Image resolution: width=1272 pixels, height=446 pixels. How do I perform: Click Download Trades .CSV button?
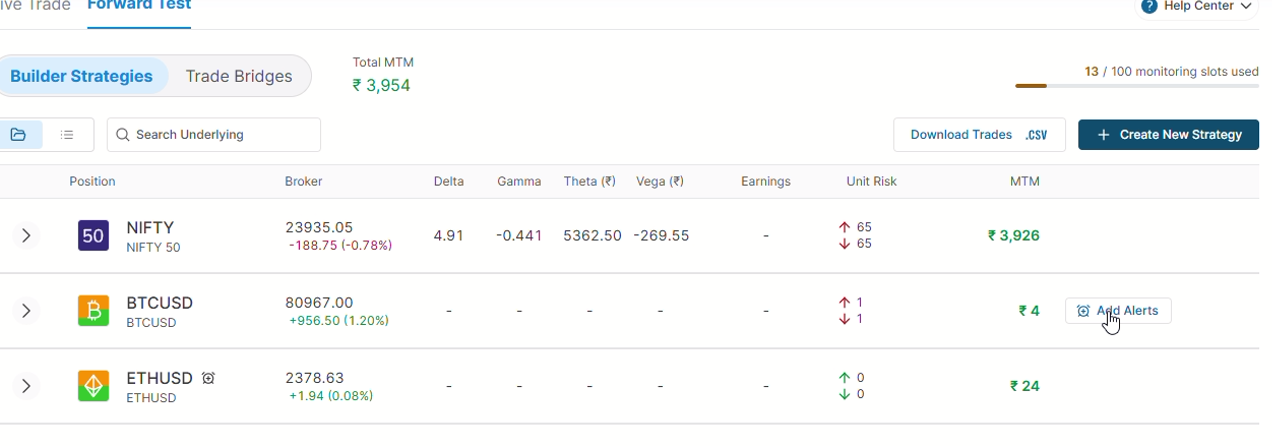979,134
